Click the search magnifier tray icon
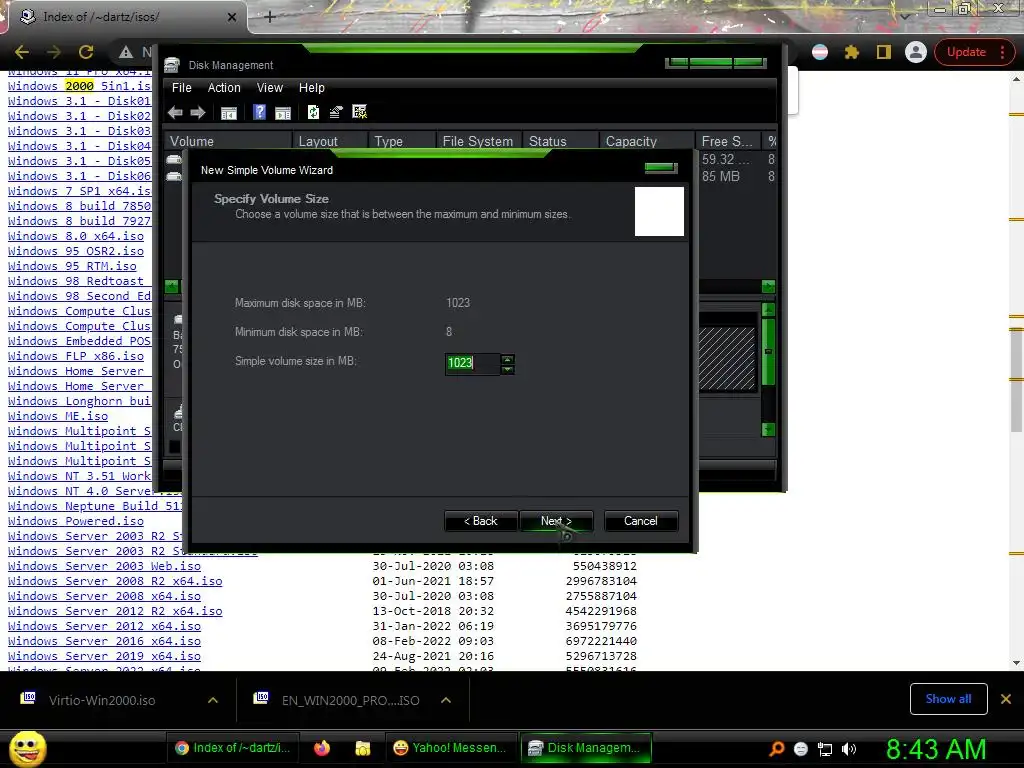The height and width of the screenshot is (768, 1024). pyautogui.click(x=776, y=749)
